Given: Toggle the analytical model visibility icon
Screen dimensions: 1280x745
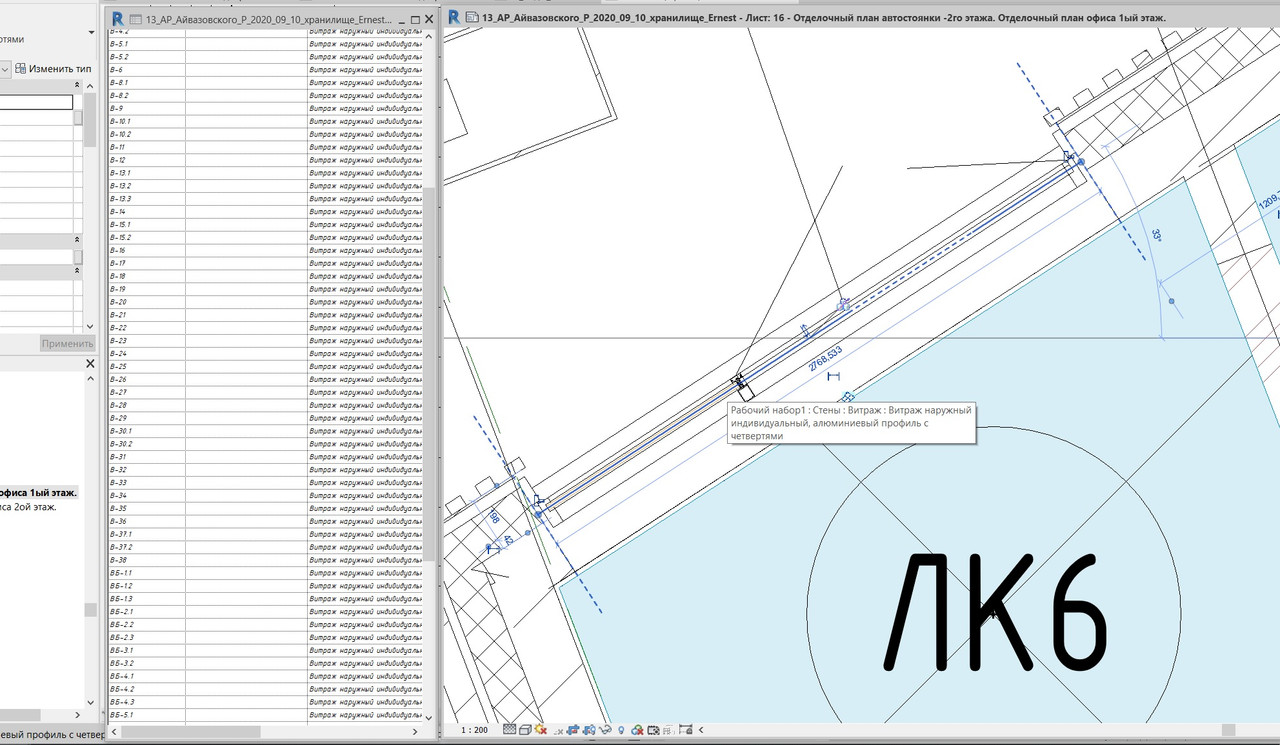Looking at the screenshot, I should [669, 730].
